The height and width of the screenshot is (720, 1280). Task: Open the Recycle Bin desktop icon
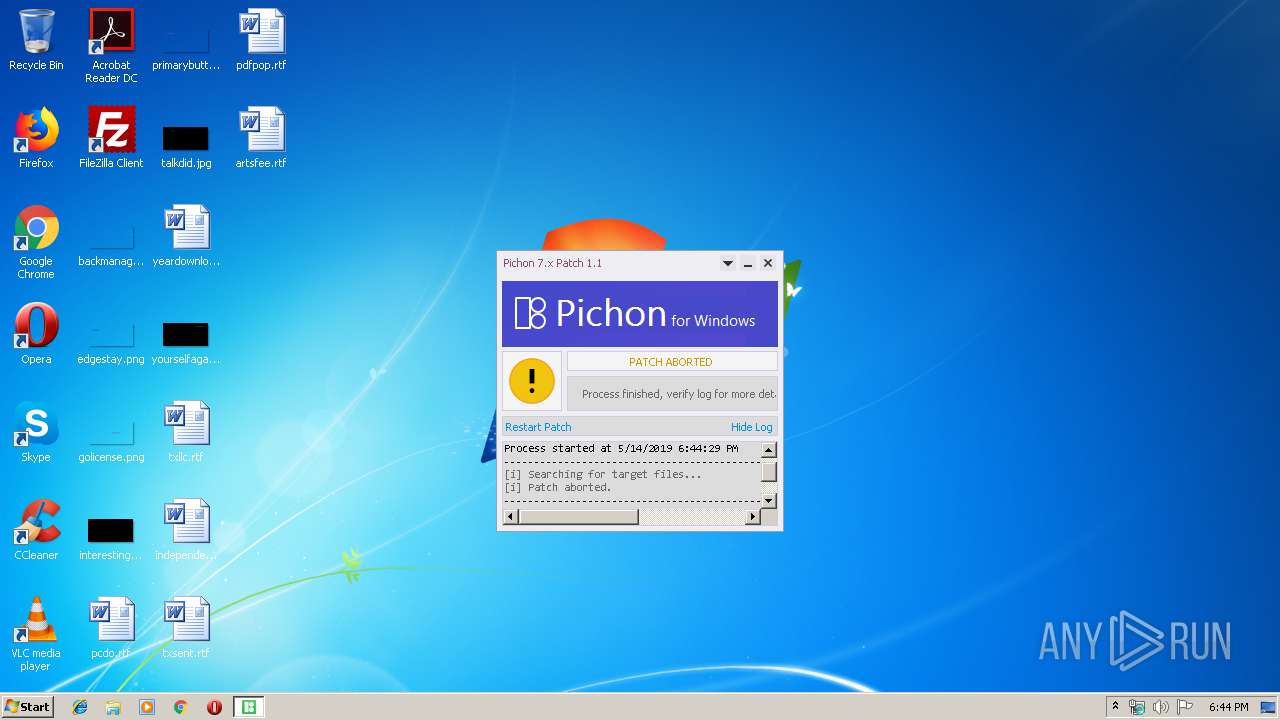click(x=36, y=40)
